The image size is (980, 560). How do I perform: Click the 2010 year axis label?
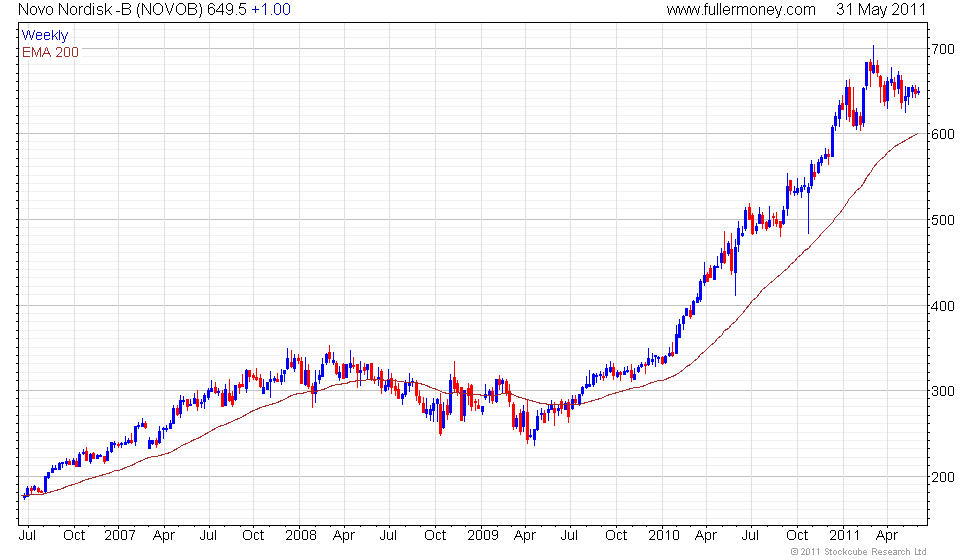664,536
